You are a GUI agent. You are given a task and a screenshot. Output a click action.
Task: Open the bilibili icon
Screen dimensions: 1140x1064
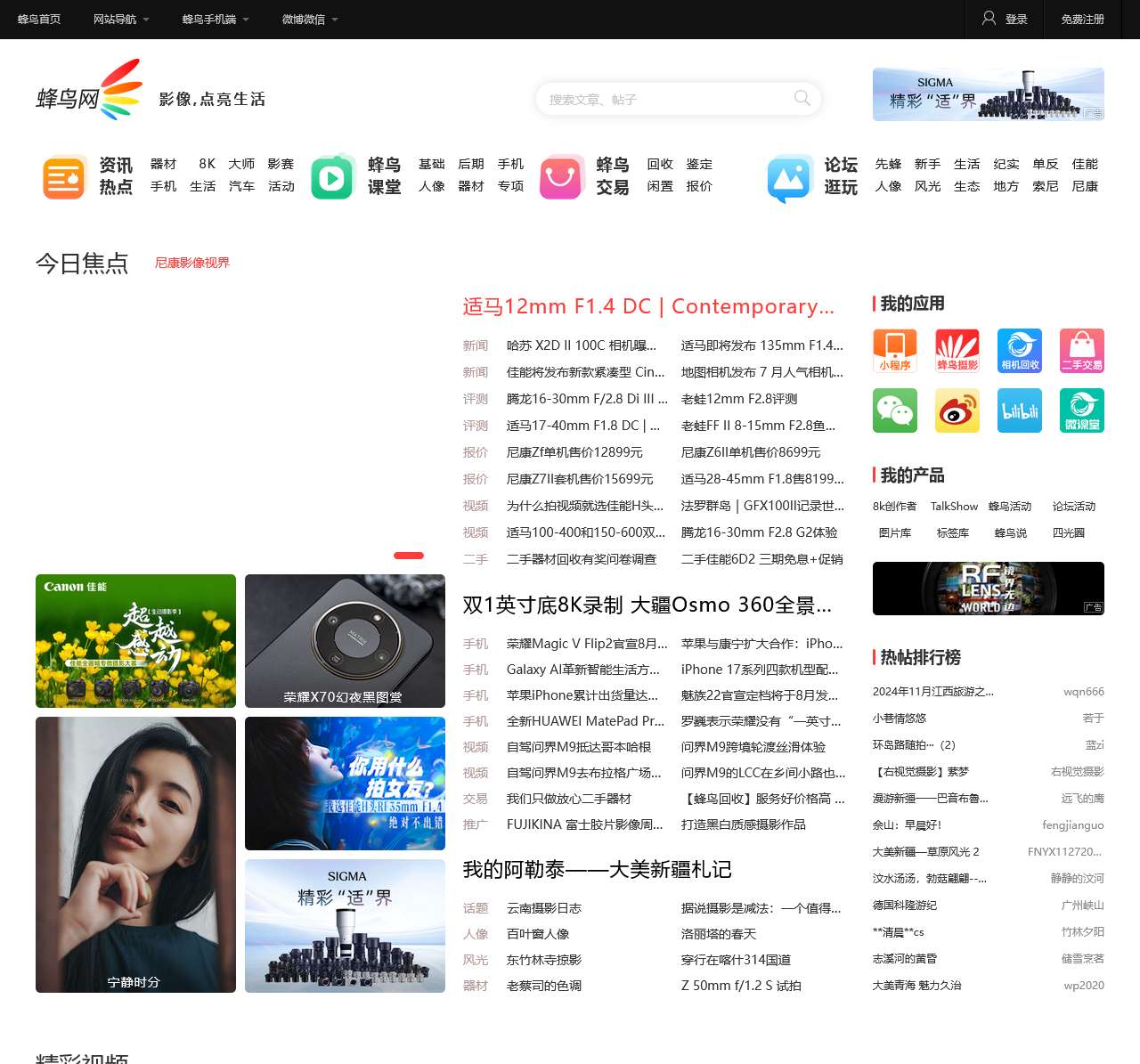1019,410
